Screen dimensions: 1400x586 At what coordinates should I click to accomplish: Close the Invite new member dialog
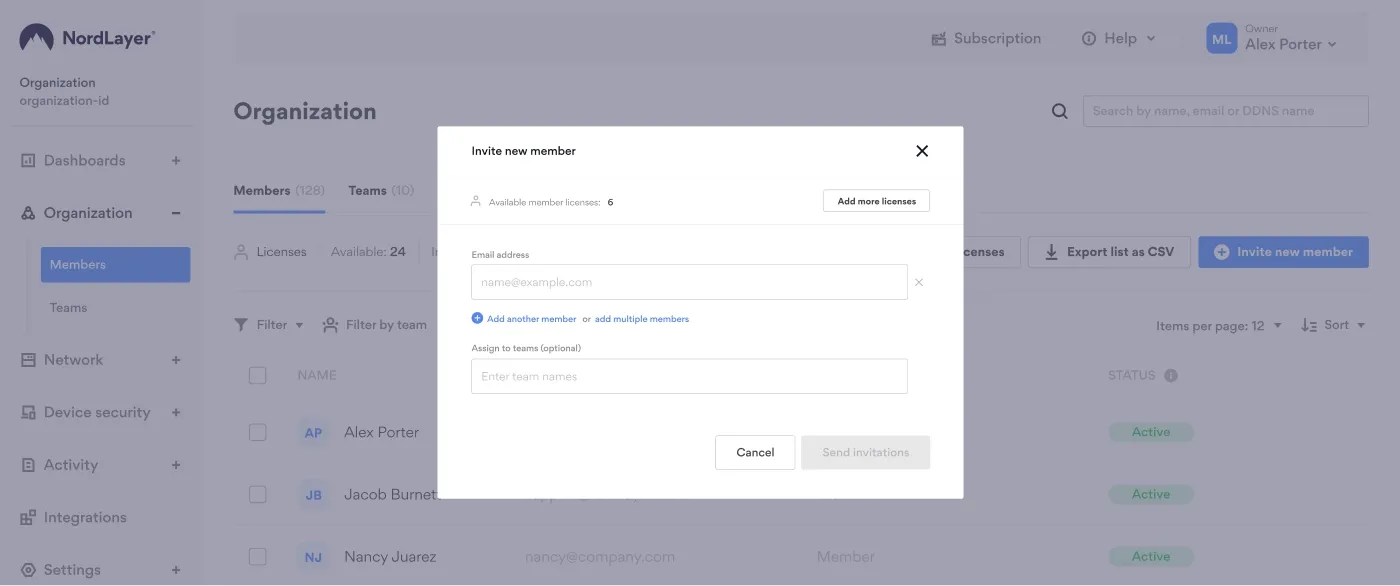[x=922, y=151]
